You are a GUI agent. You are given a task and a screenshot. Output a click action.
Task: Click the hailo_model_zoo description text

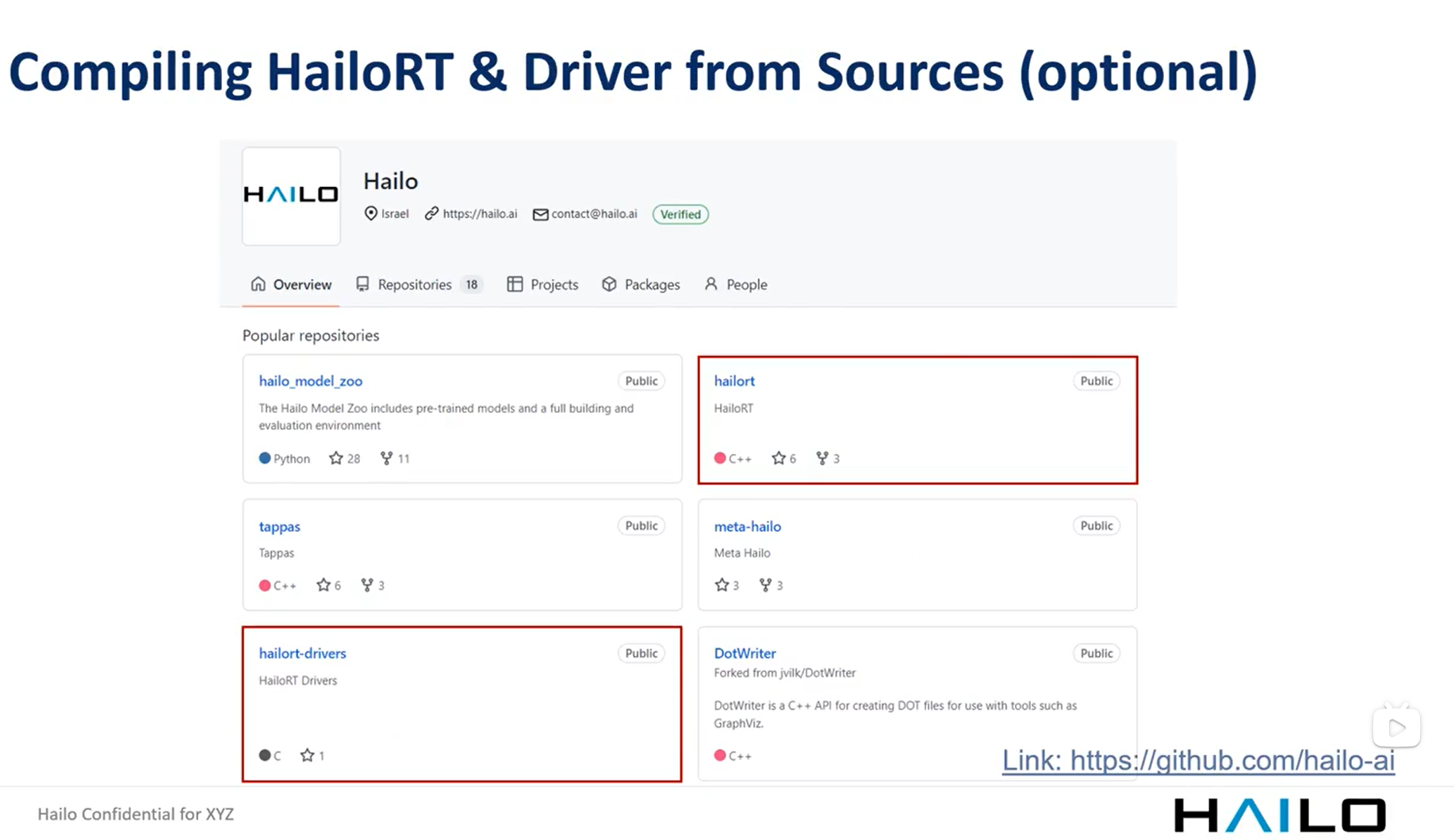(446, 417)
